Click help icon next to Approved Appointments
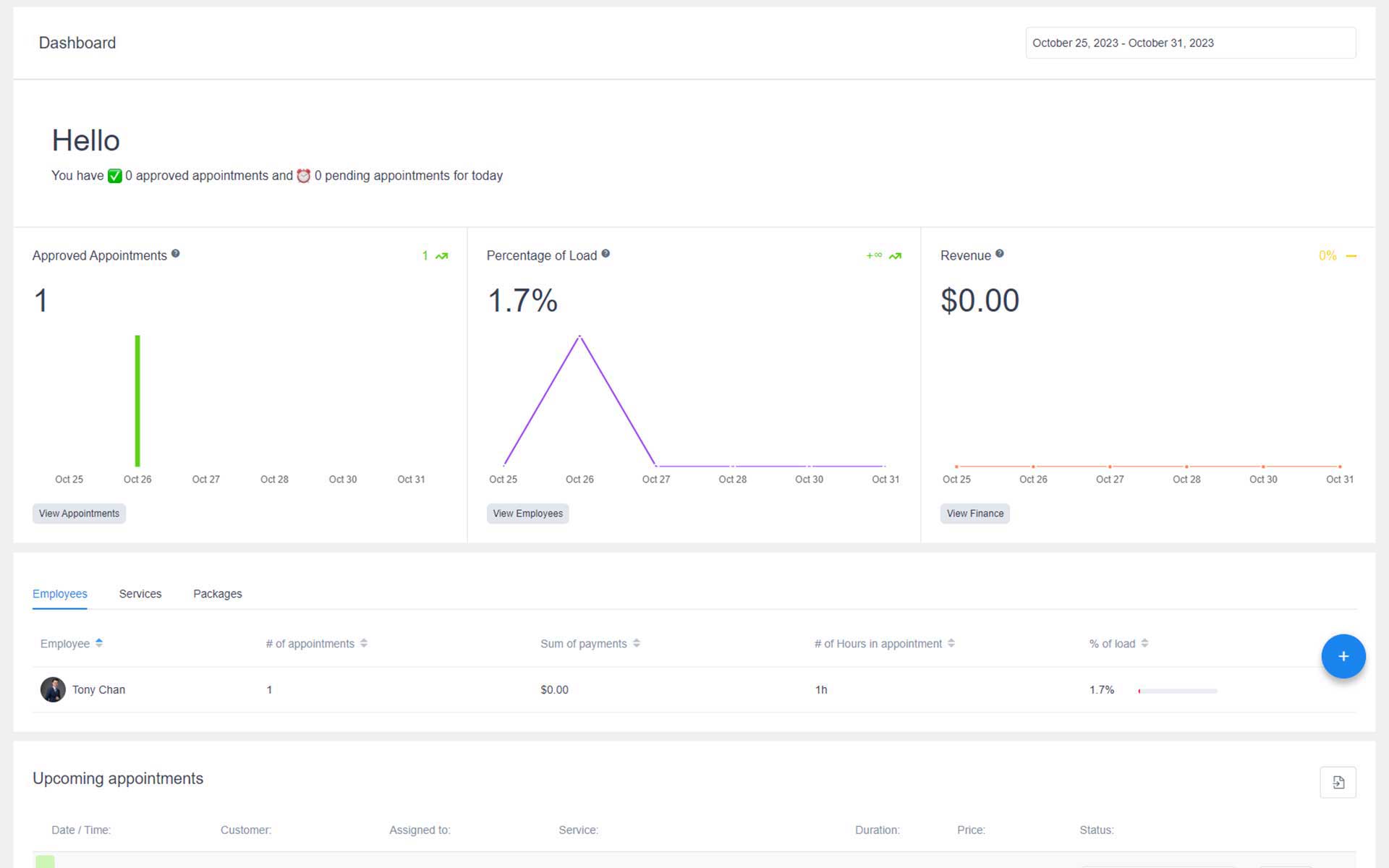1389x868 pixels. (175, 254)
